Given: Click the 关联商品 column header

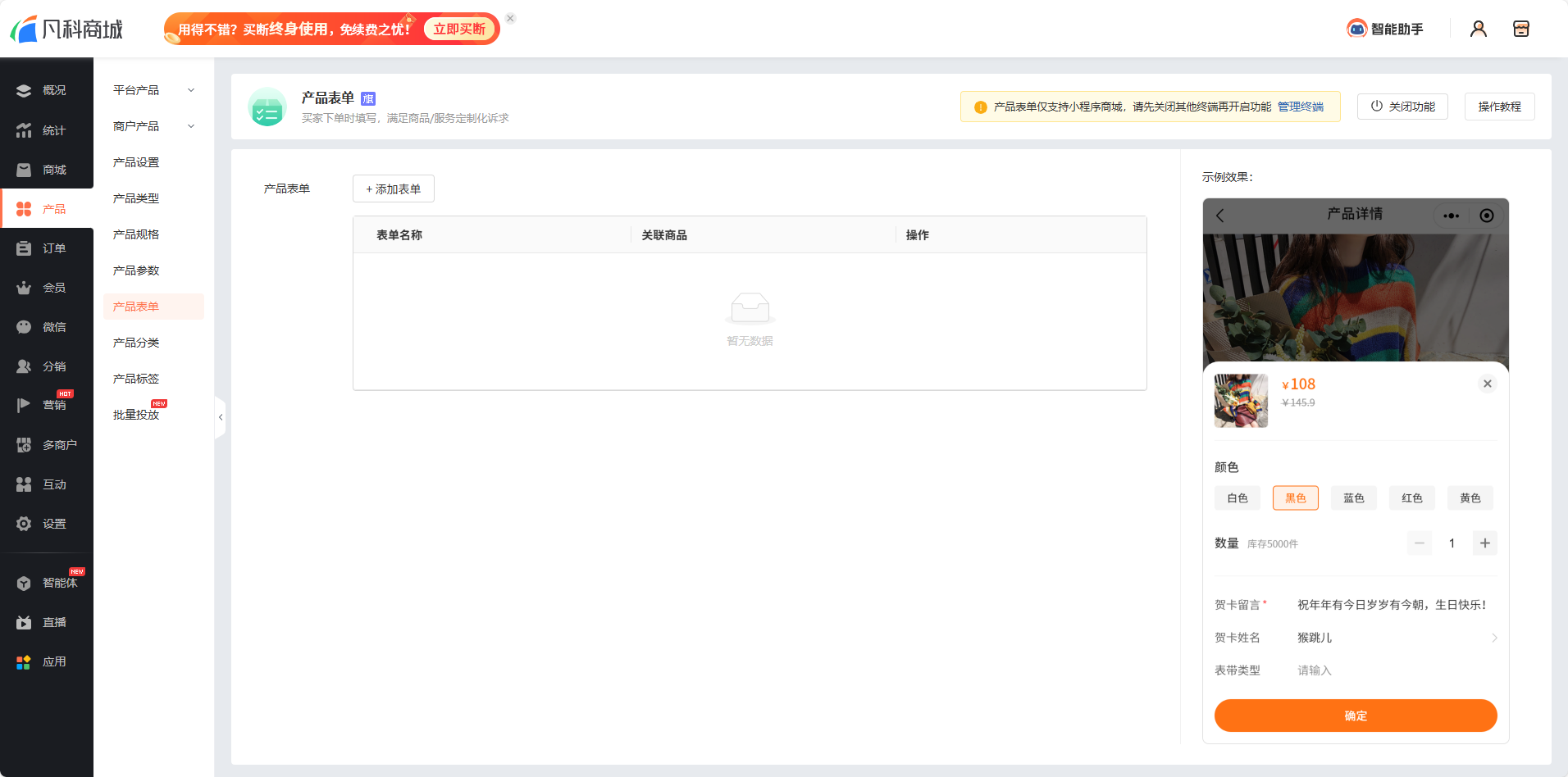Looking at the screenshot, I should click(x=664, y=235).
